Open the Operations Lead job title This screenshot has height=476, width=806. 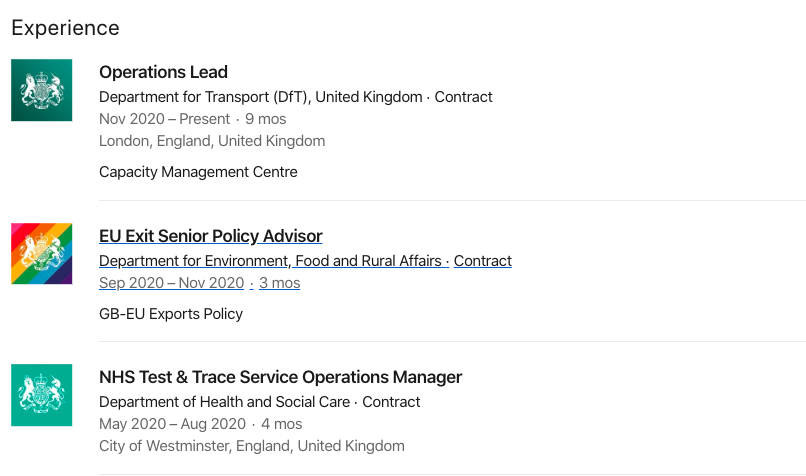pos(163,72)
